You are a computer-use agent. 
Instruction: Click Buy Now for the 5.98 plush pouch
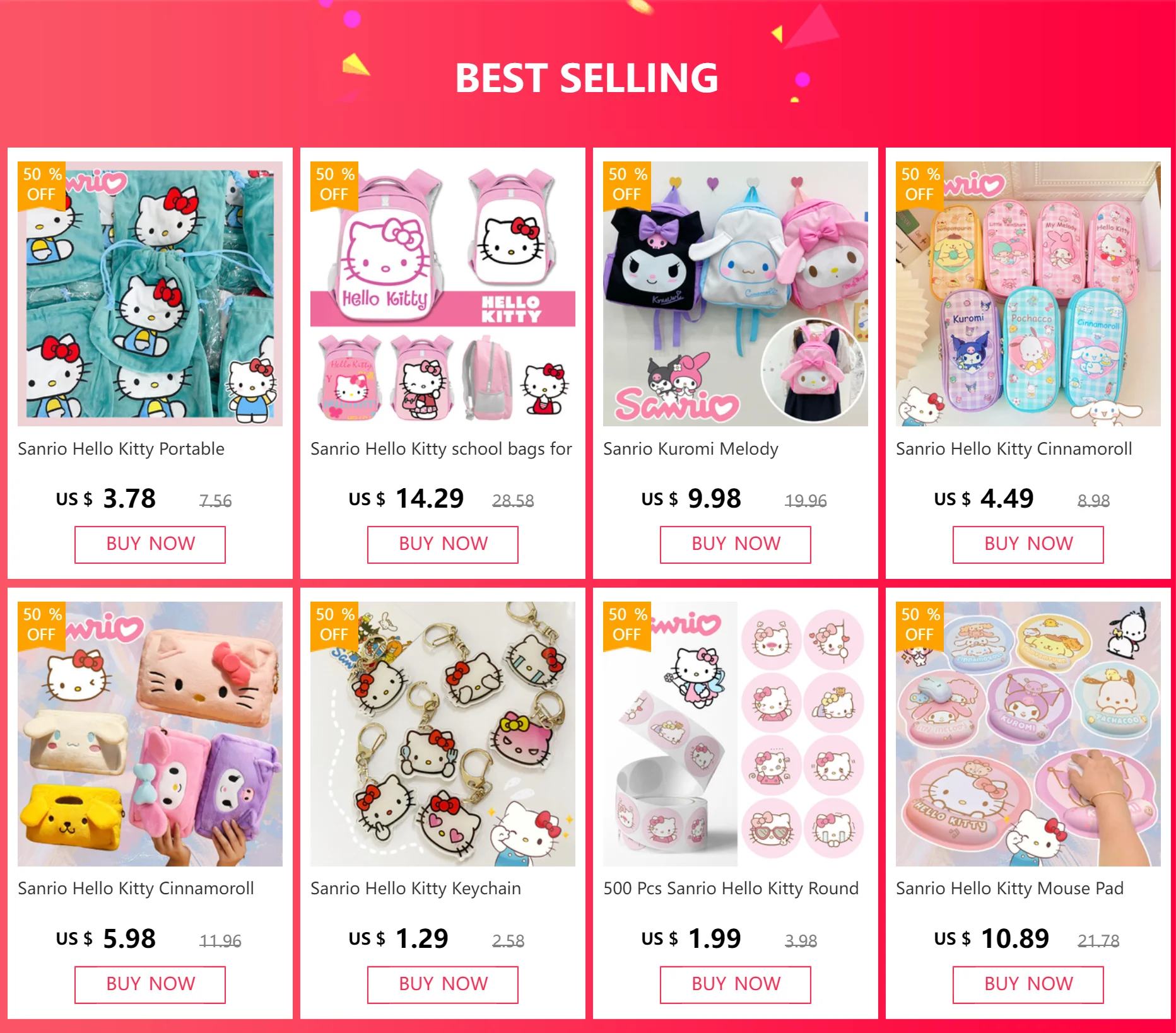[150, 985]
